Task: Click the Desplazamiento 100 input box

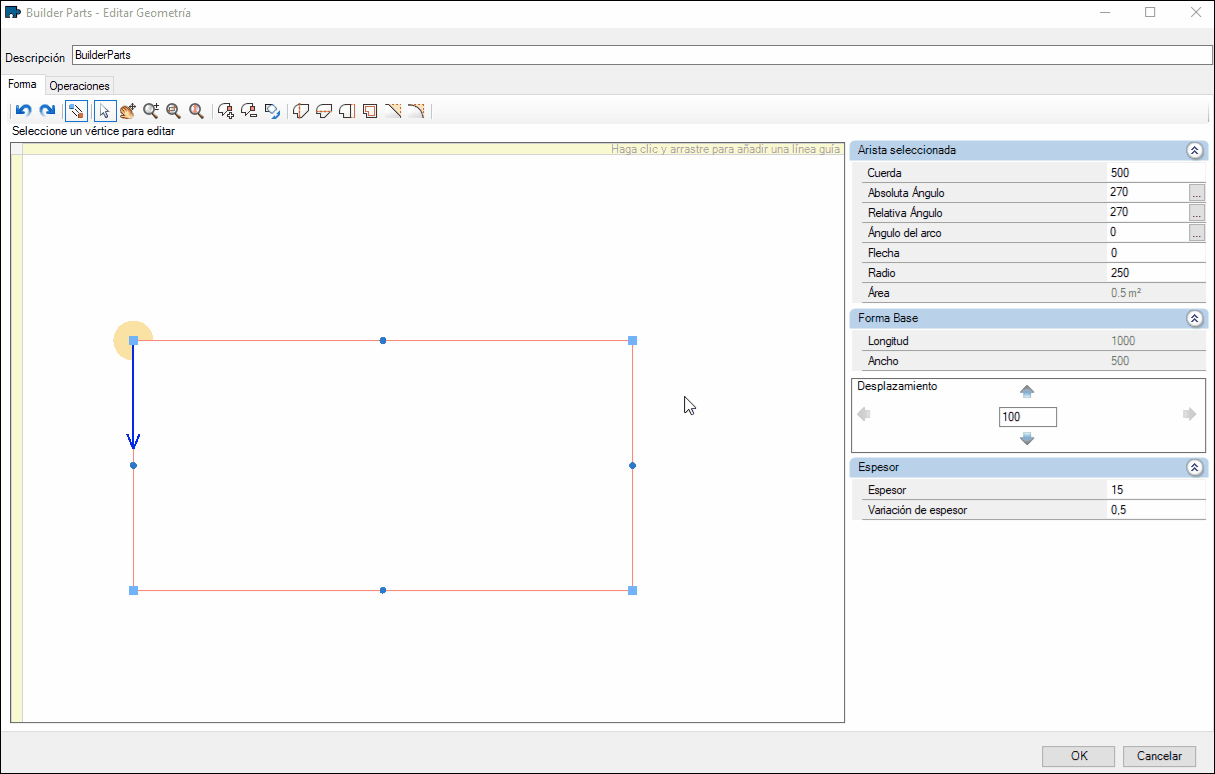Action: pyautogui.click(x=1027, y=416)
